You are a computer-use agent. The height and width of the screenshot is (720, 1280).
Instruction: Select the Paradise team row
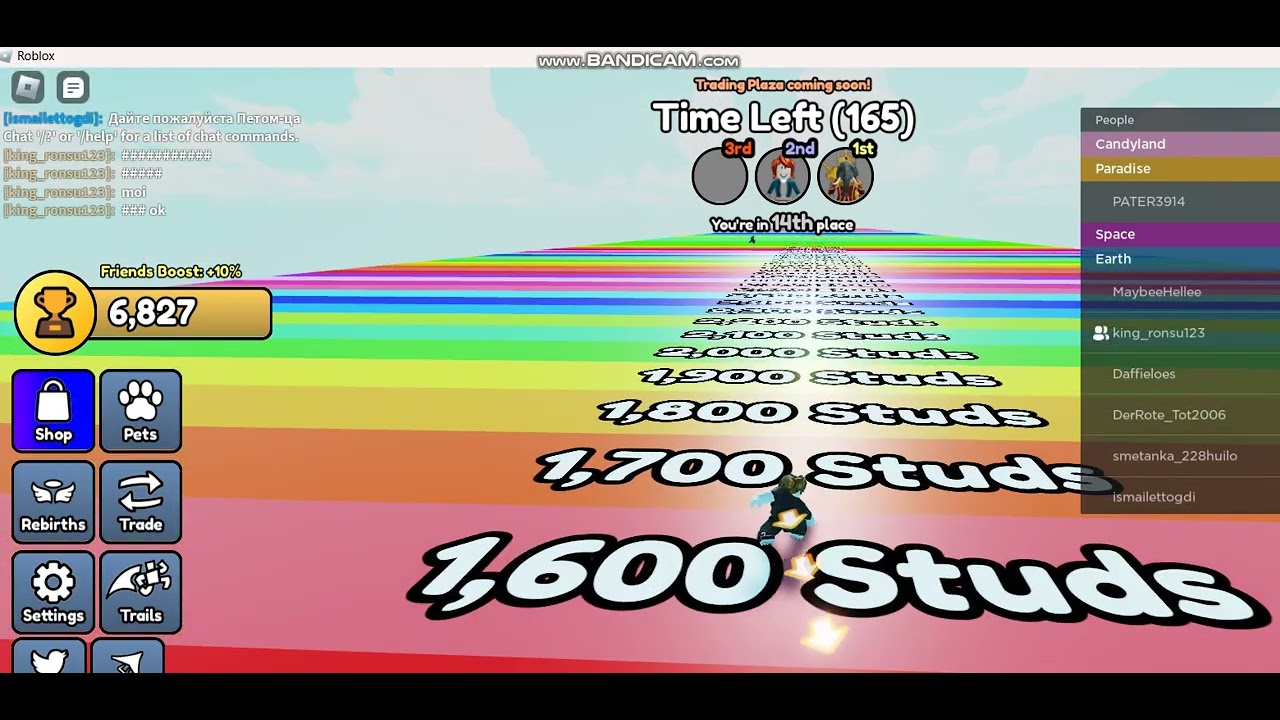pyautogui.click(x=1180, y=169)
